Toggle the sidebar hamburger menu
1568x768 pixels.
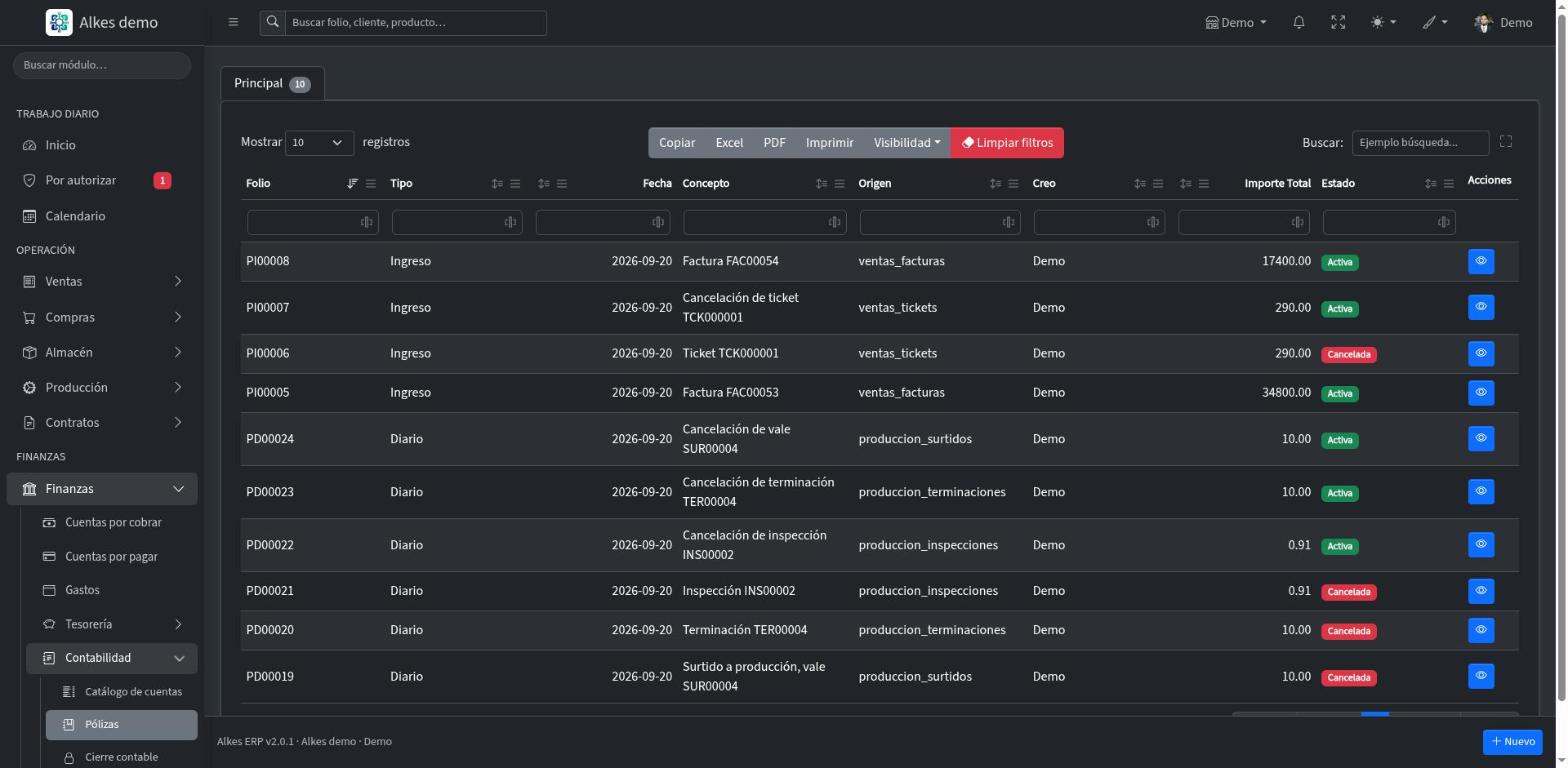click(x=233, y=22)
